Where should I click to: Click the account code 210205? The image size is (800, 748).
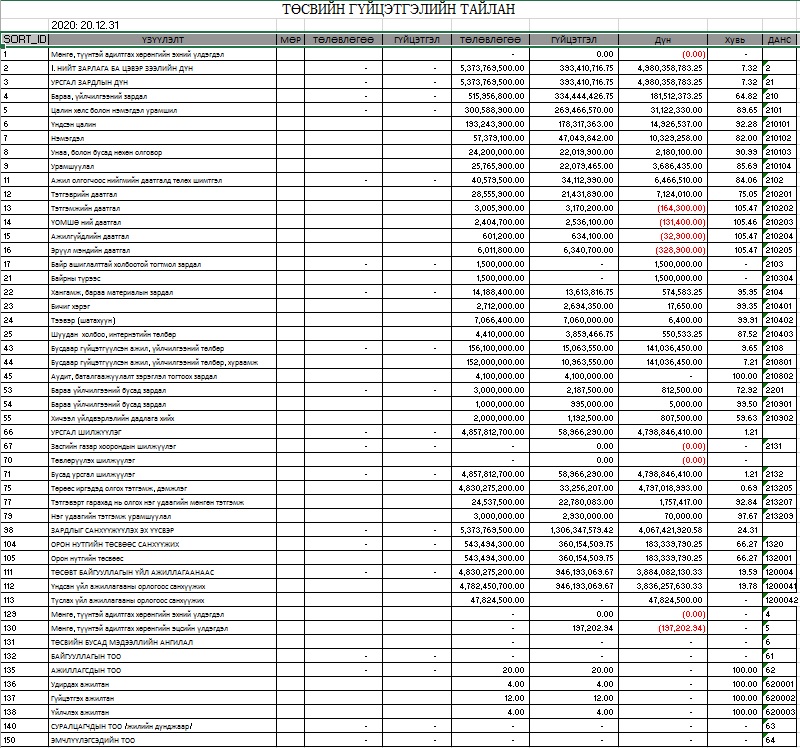(779, 250)
